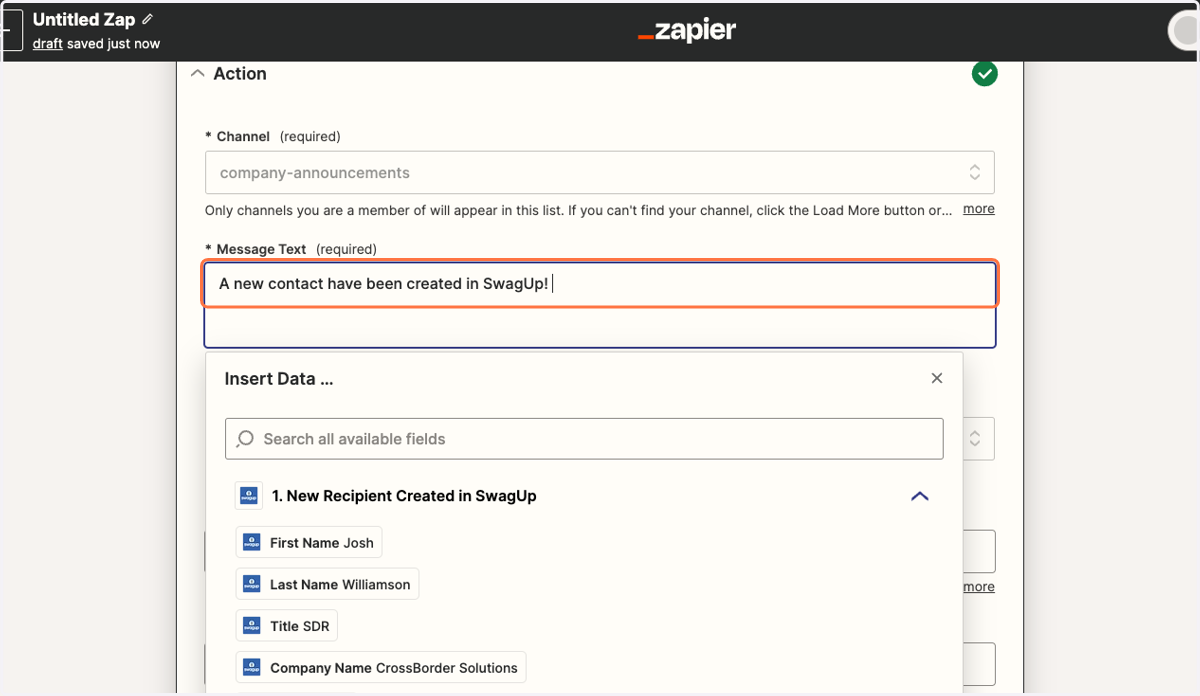Click the profile avatar at top right
Screen dimensions: 1200x696
pos(1185,31)
